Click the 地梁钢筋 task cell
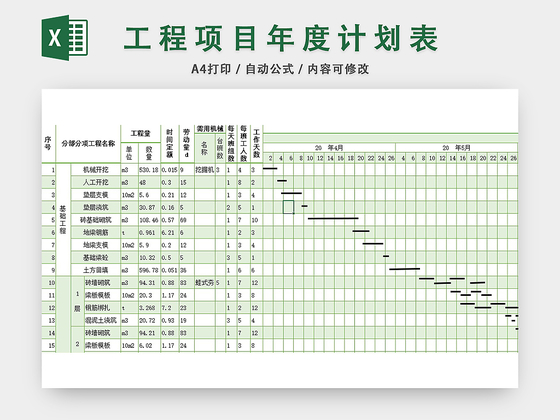 click(96, 232)
